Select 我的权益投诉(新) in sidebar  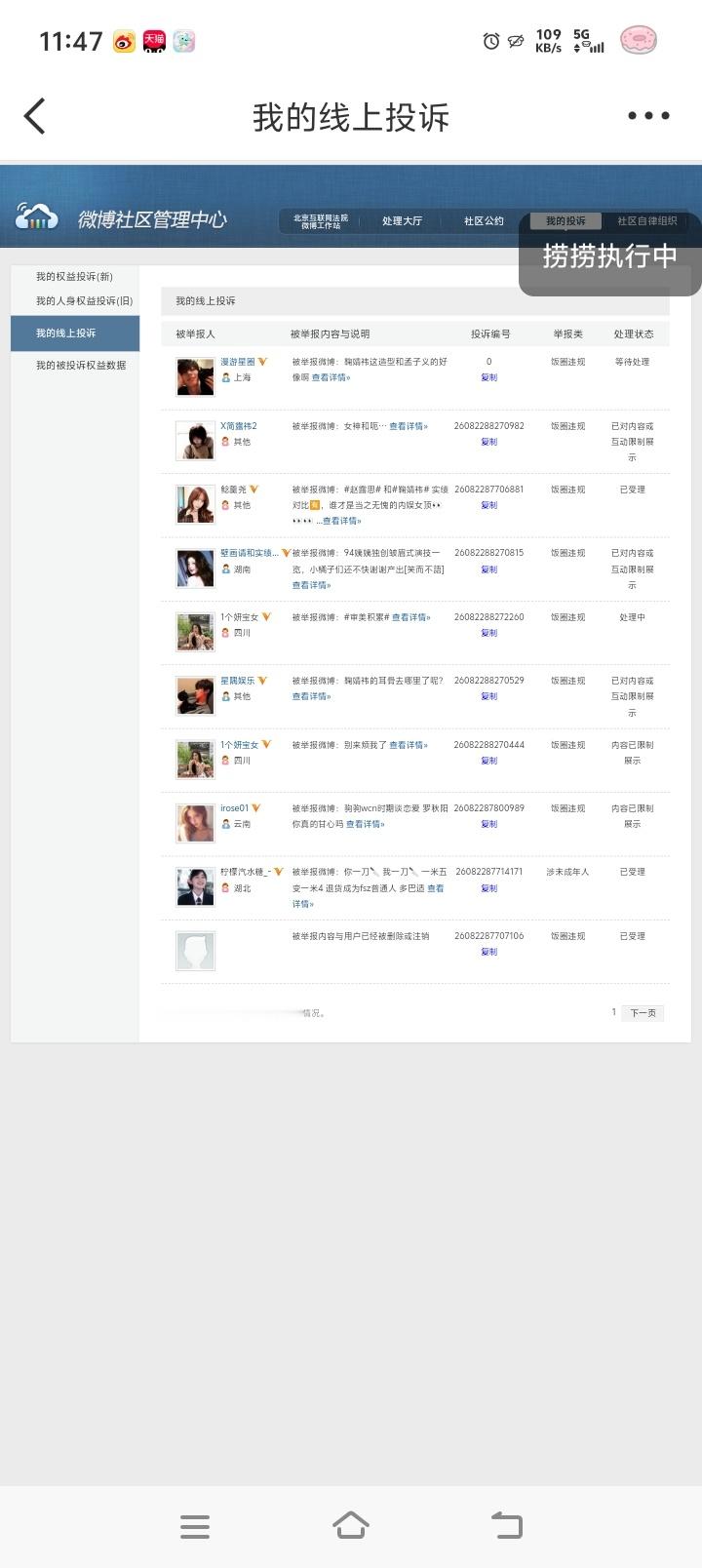pyautogui.click(x=74, y=277)
